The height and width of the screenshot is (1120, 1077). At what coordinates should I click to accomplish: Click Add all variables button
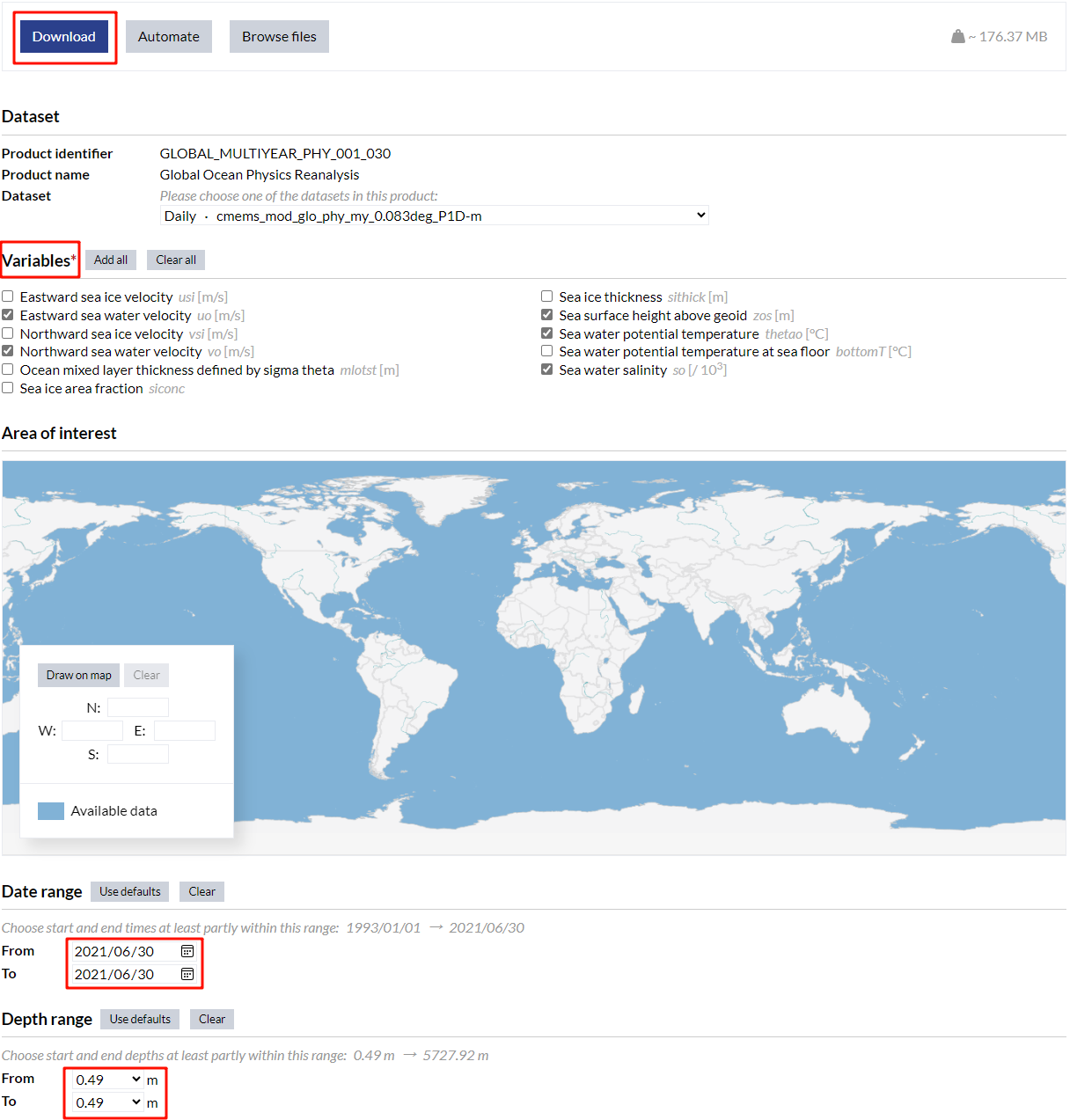[x=111, y=260]
